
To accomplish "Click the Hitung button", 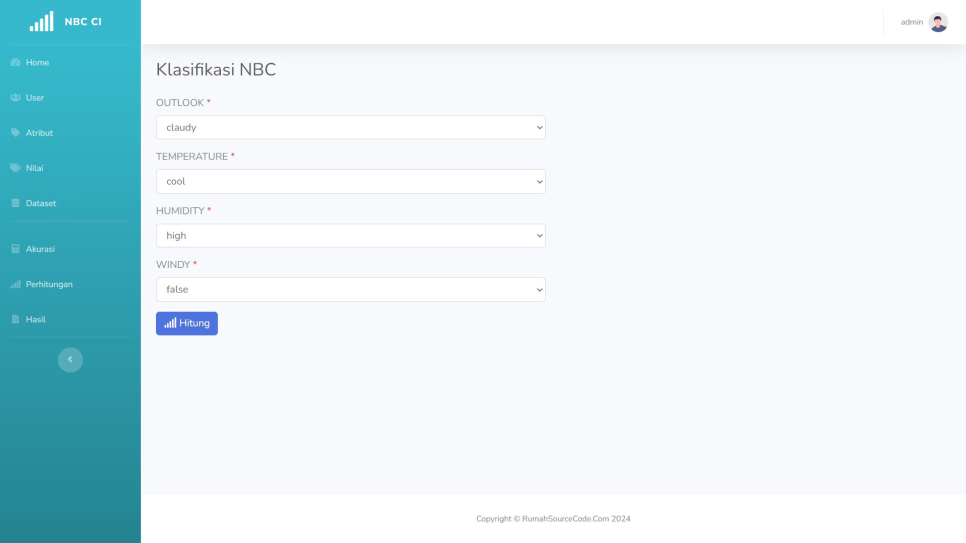I will point(187,323).
